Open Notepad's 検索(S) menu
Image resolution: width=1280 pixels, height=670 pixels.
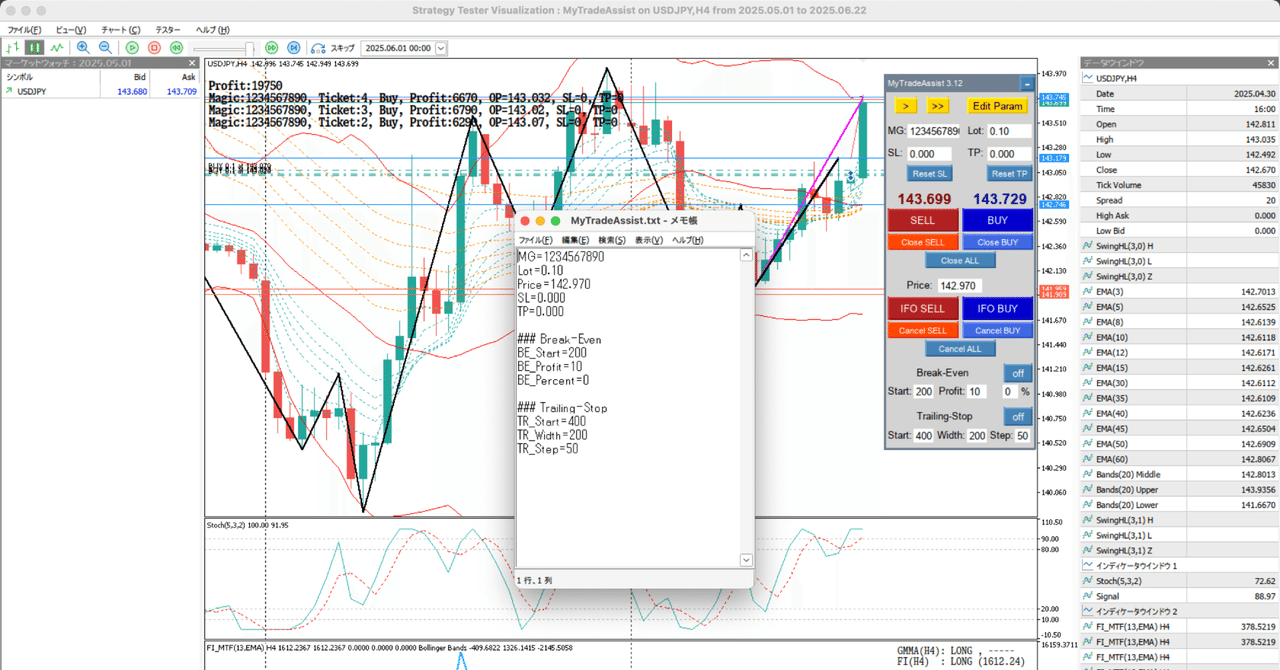click(612, 240)
